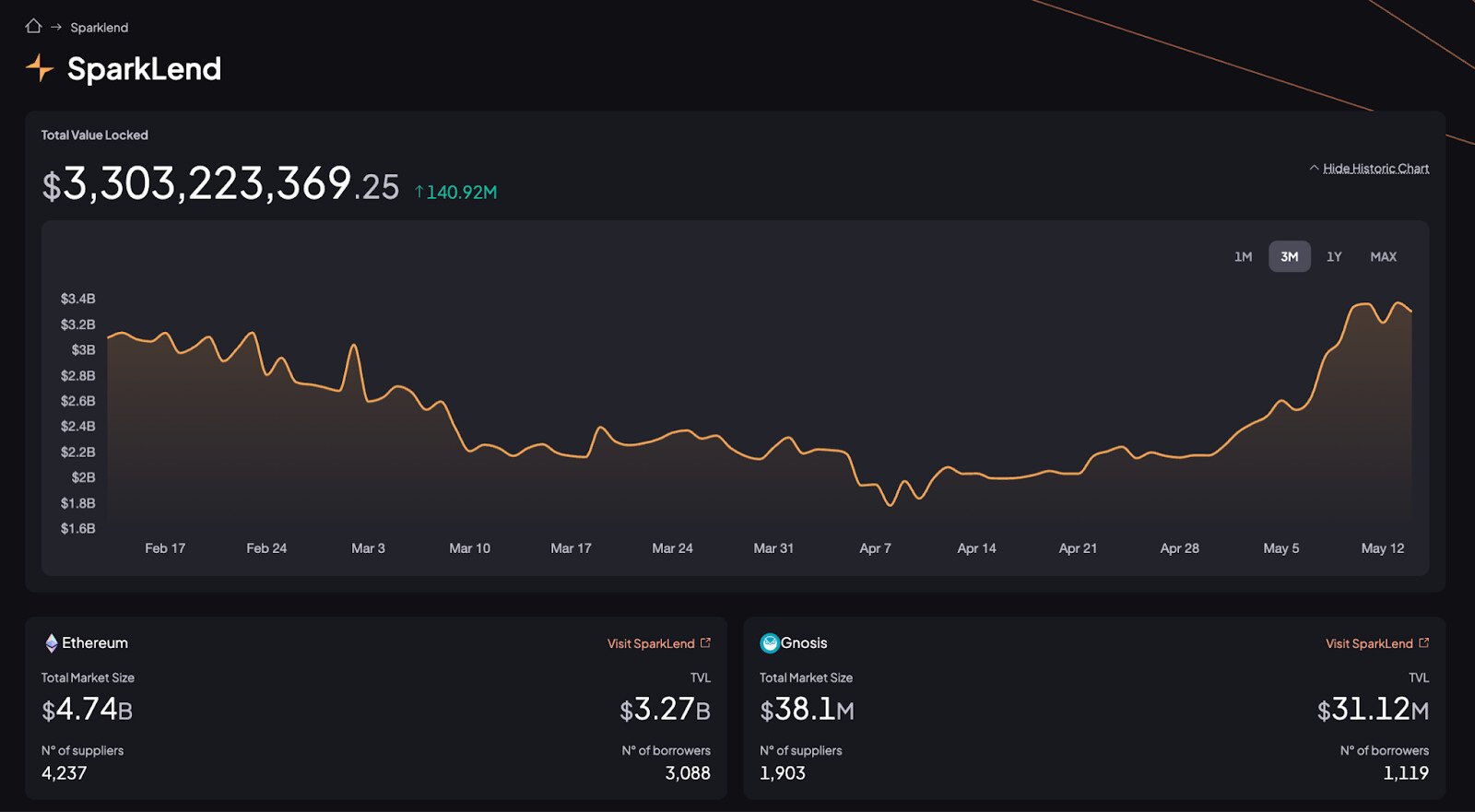Click Ethereum borrowers count 3,088
1475x812 pixels.
tap(688, 773)
